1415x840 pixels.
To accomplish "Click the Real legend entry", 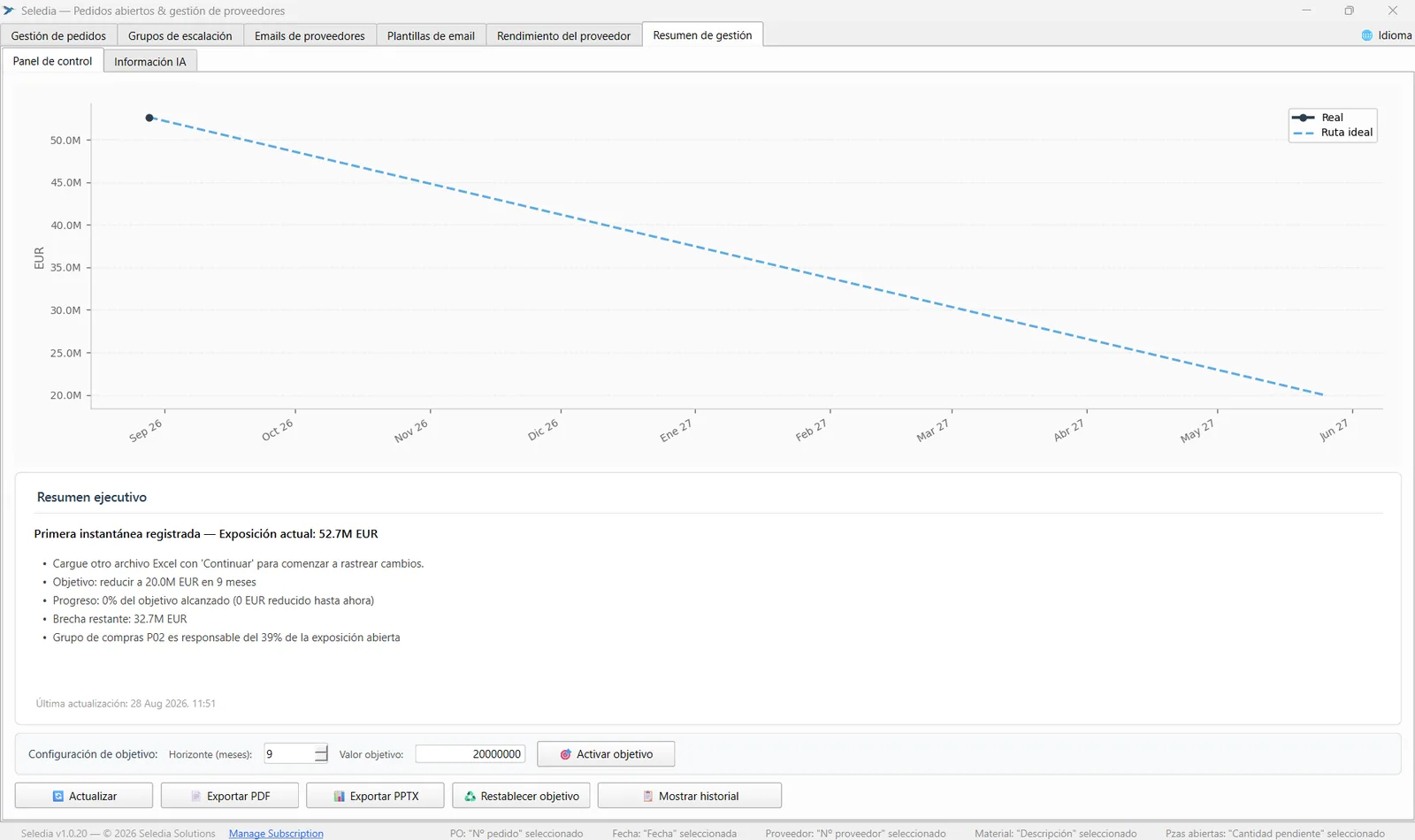I will 1318,118.
